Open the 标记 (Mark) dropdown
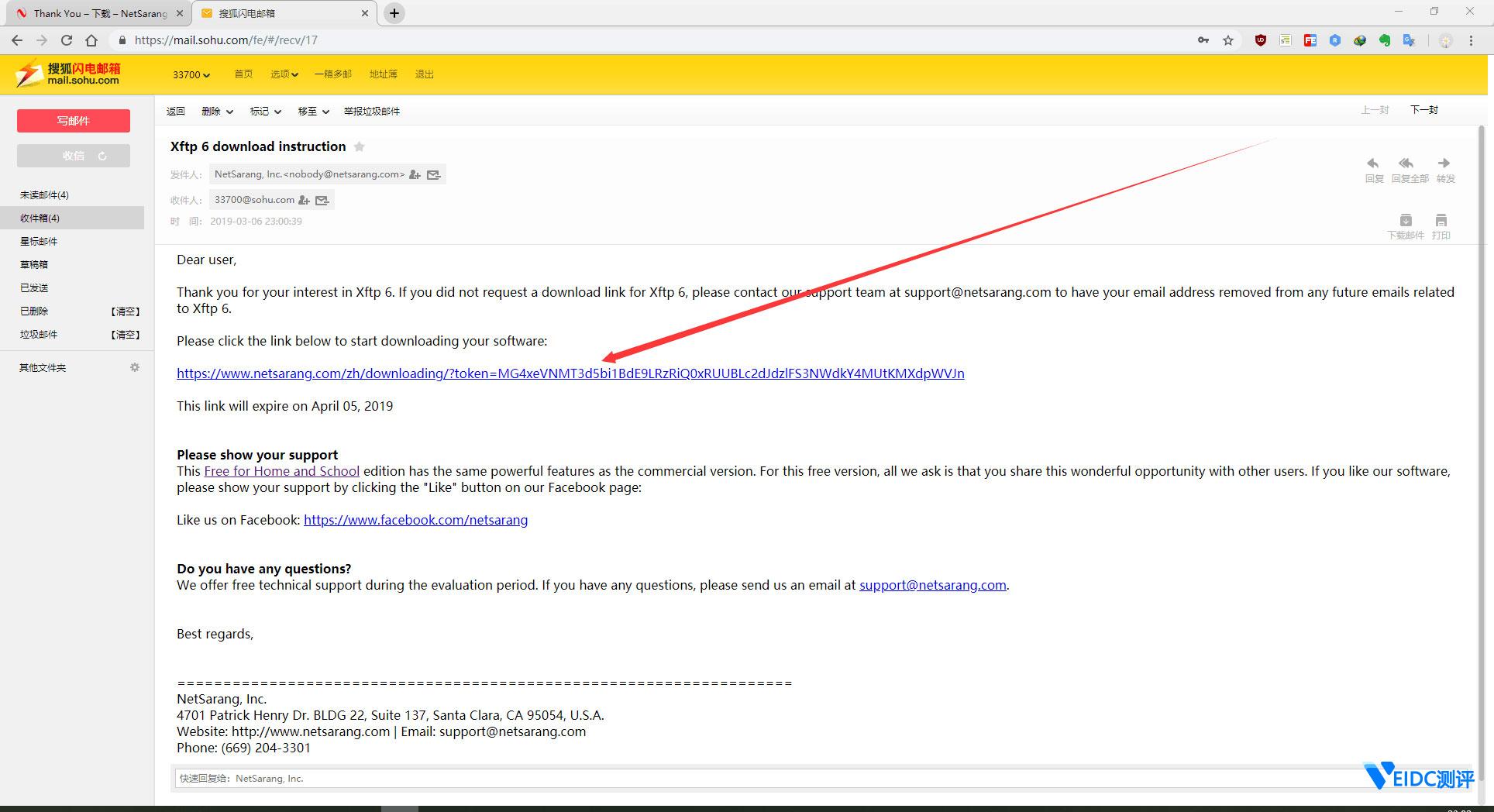1494x812 pixels. pyautogui.click(x=265, y=112)
